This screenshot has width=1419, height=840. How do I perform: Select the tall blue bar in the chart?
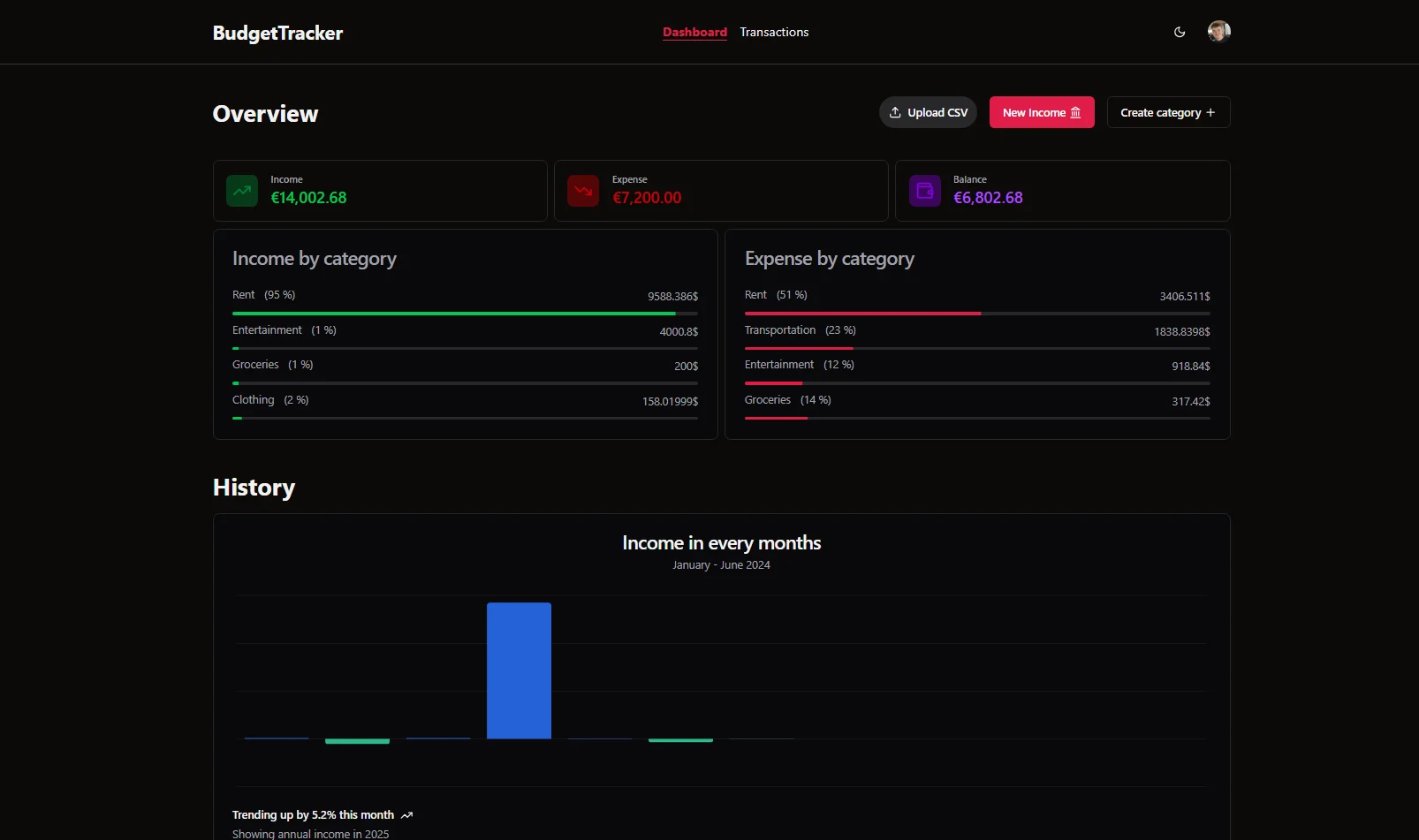[519, 670]
